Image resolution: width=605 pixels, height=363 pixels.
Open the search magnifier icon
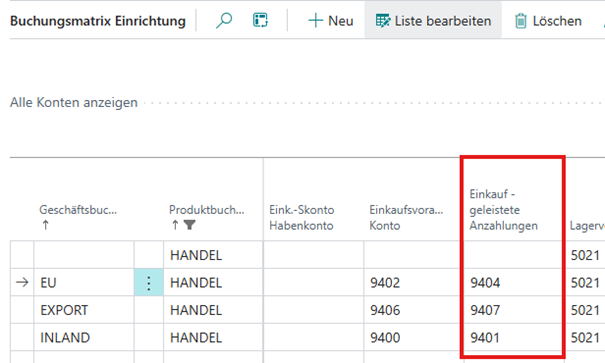pyautogui.click(x=224, y=20)
